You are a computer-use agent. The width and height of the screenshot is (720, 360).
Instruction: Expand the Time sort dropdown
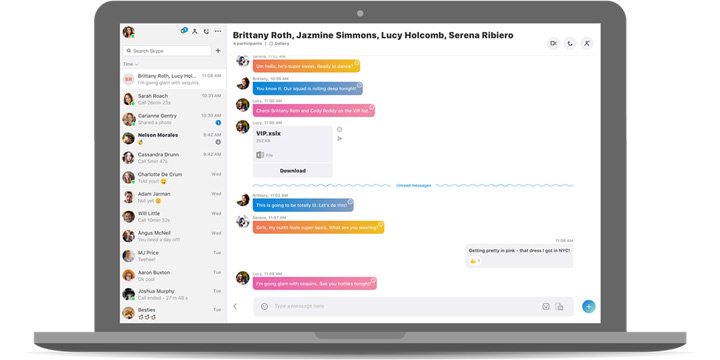130,64
